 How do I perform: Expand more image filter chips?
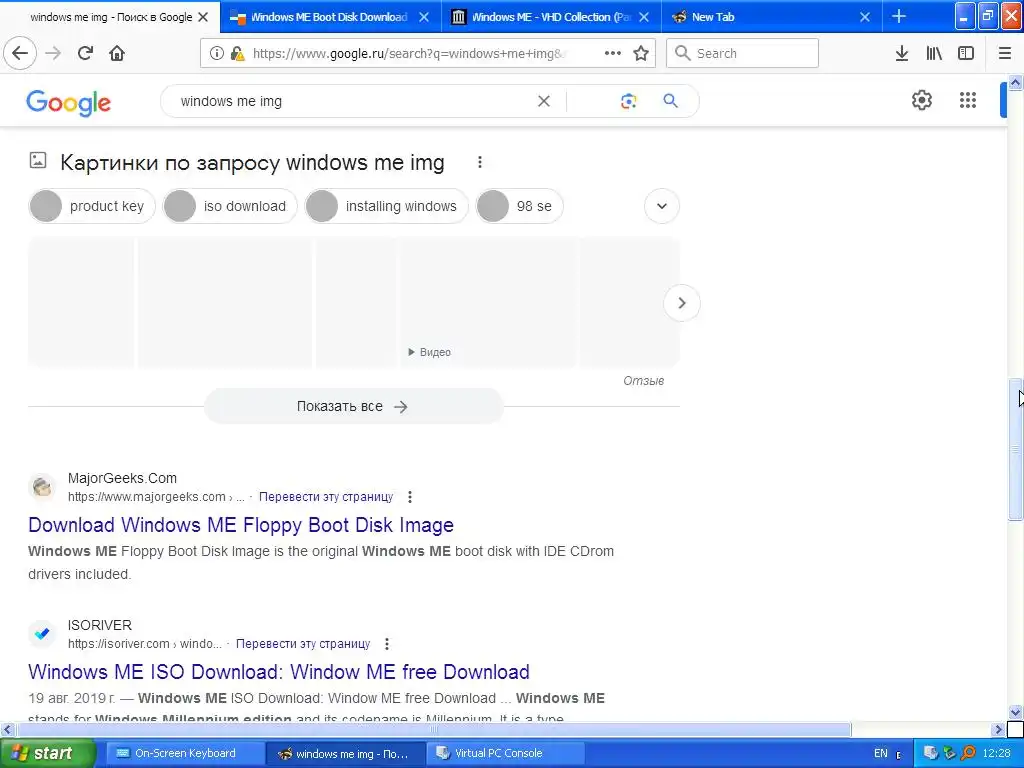pyautogui.click(x=662, y=206)
